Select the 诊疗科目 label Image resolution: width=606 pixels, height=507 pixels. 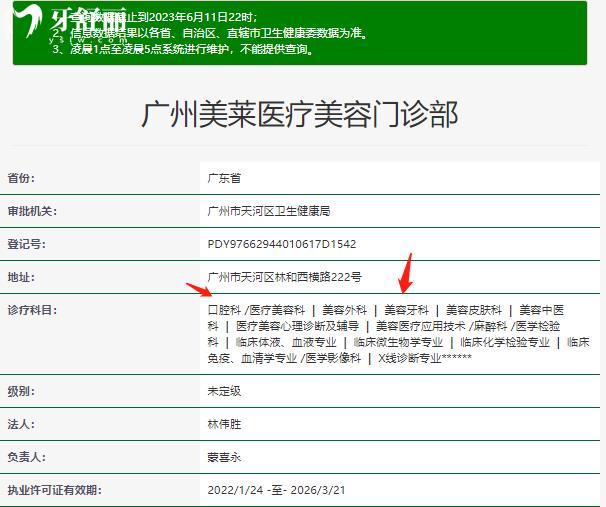[32, 310]
